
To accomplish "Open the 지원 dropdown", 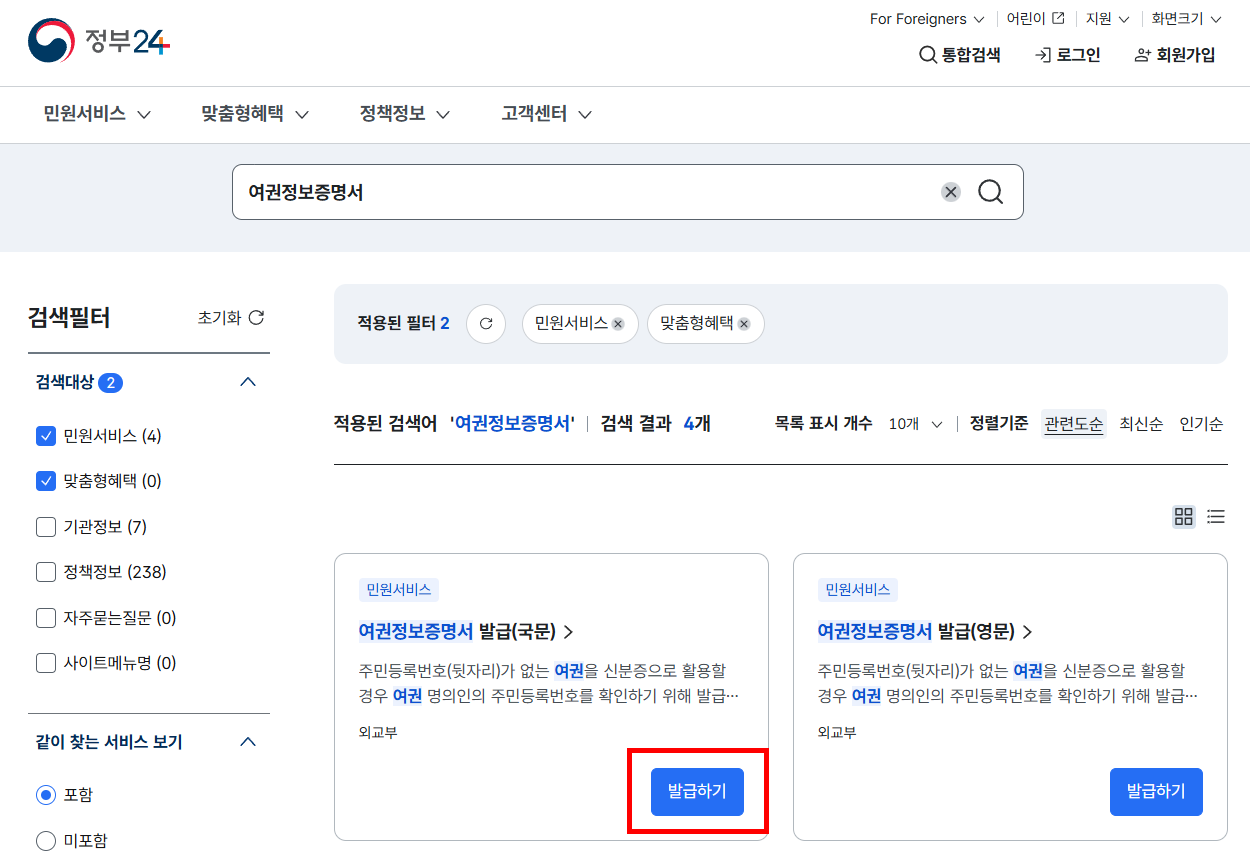I will click(1108, 19).
